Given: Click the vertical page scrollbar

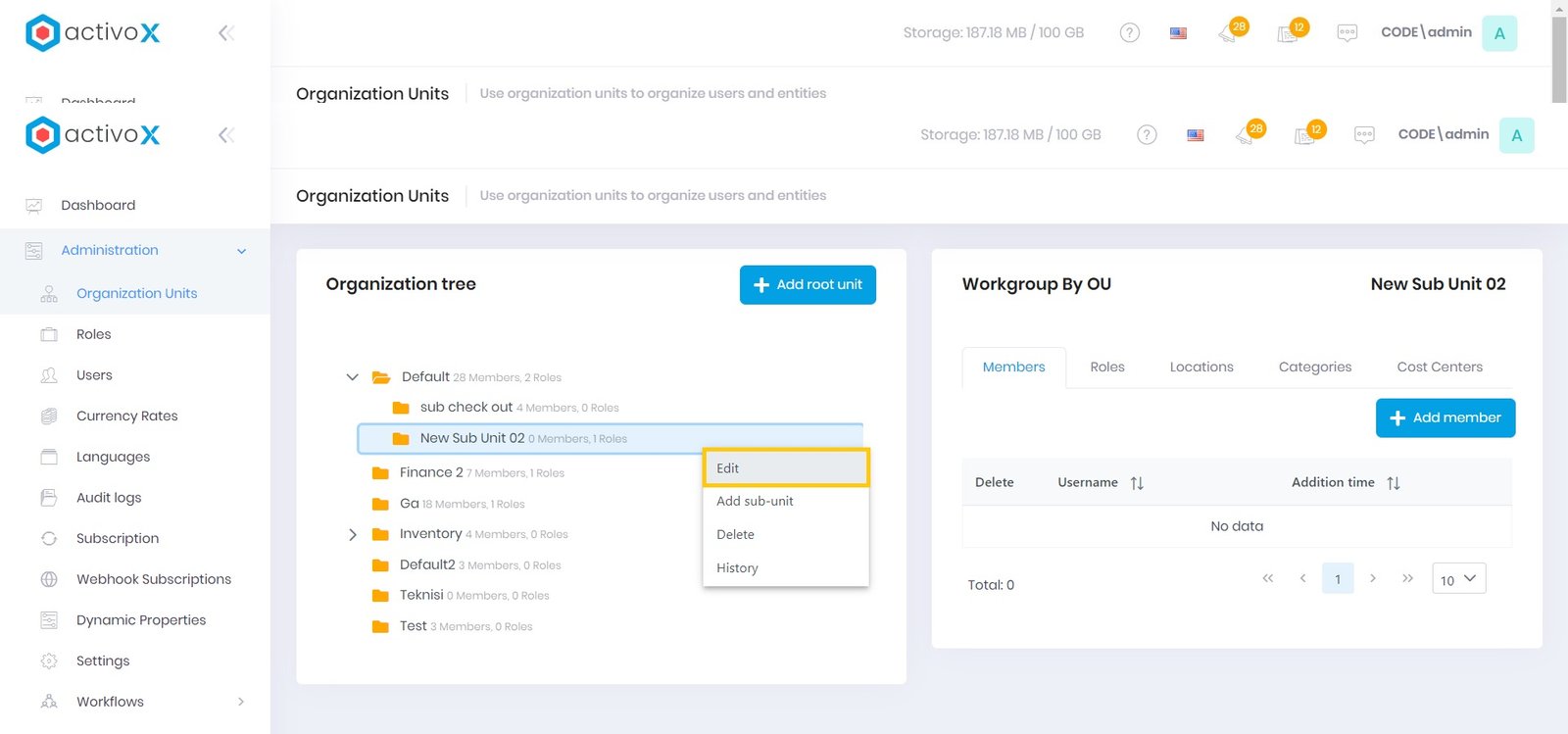Looking at the screenshot, I should (x=1558, y=59).
